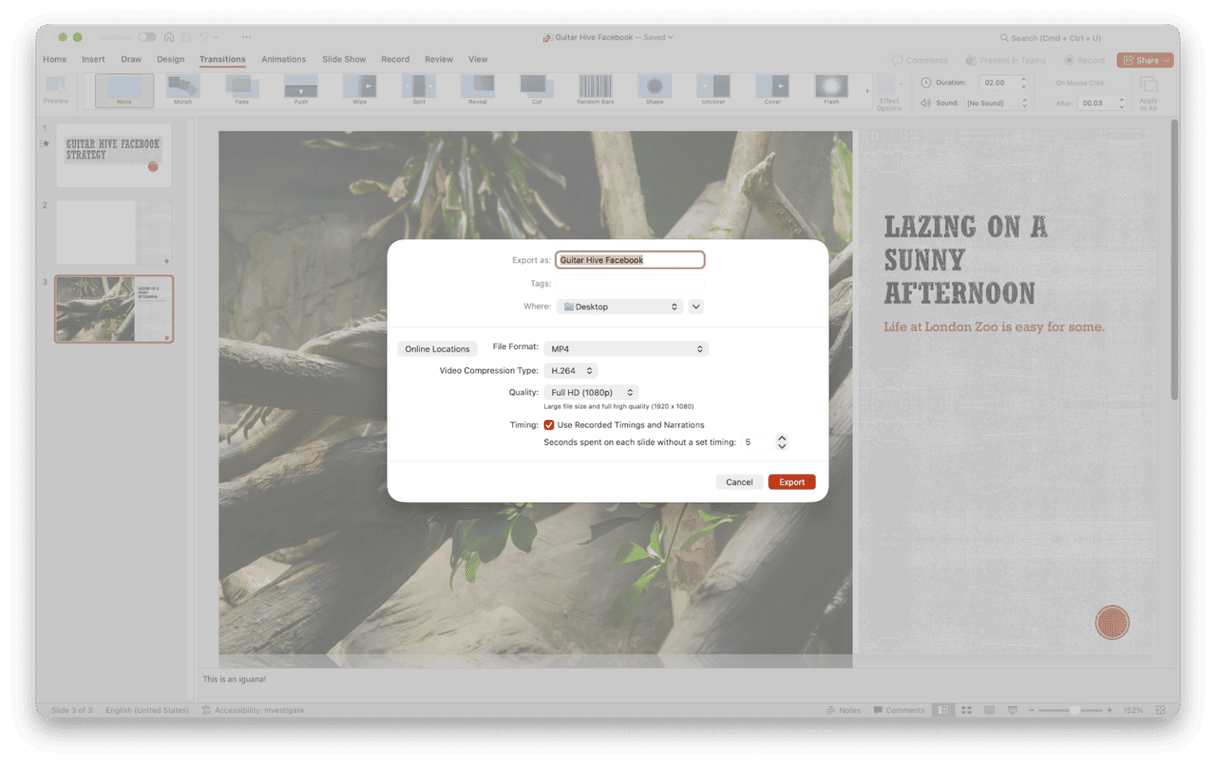Viewport: 1216px width, 765px height.
Task: Open the File Format MP4 dropdown
Action: point(626,349)
